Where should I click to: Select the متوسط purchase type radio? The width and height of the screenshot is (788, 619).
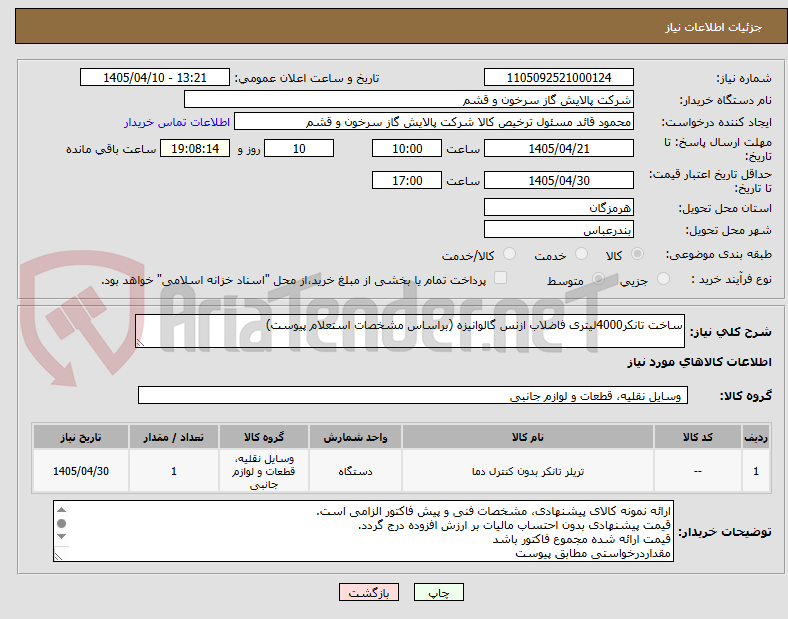tap(598, 279)
